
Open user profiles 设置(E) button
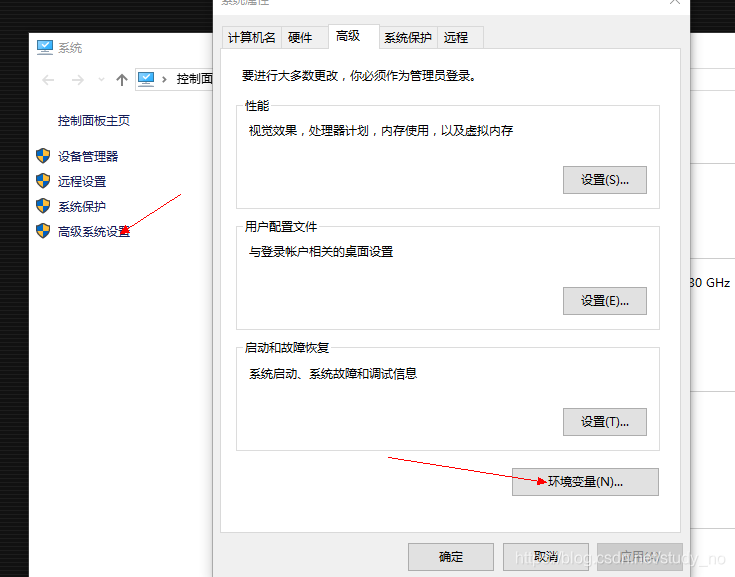pos(605,301)
